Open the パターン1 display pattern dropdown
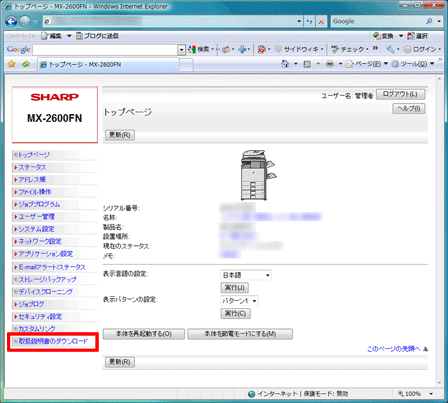 click(x=239, y=301)
